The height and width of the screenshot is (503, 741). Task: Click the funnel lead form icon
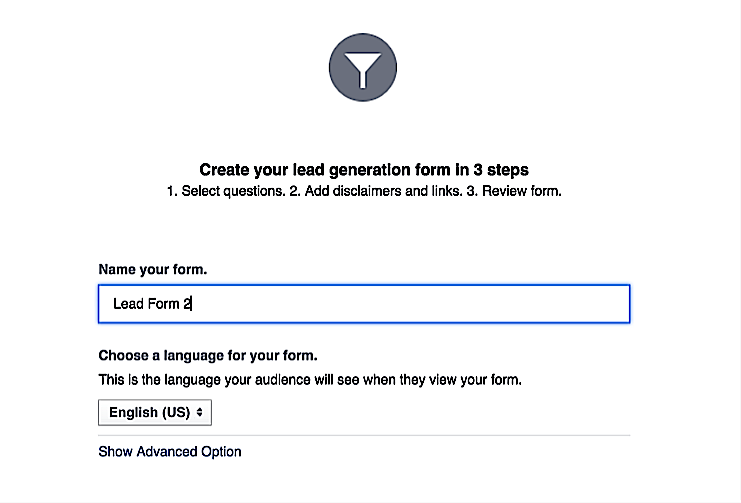tap(363, 67)
